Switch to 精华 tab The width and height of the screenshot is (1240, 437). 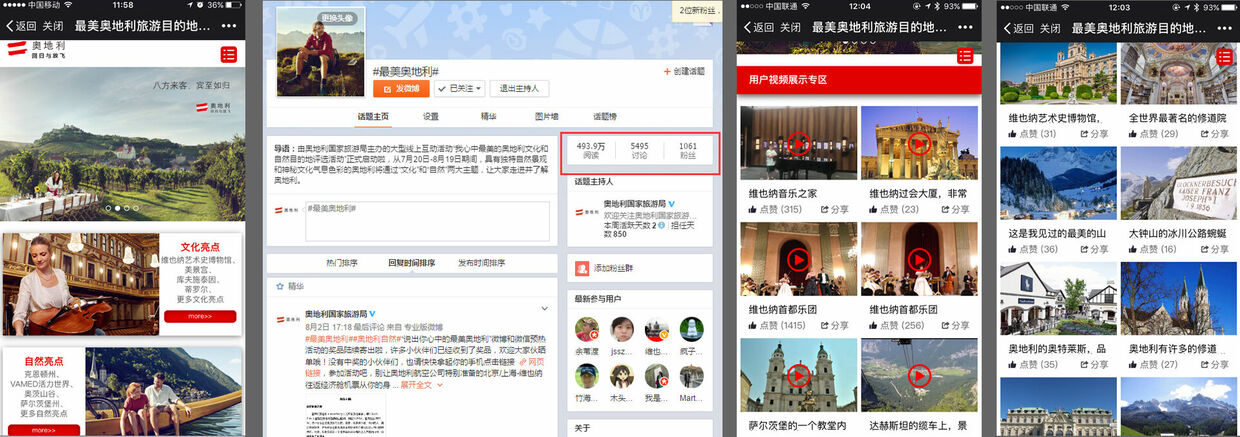coord(488,116)
